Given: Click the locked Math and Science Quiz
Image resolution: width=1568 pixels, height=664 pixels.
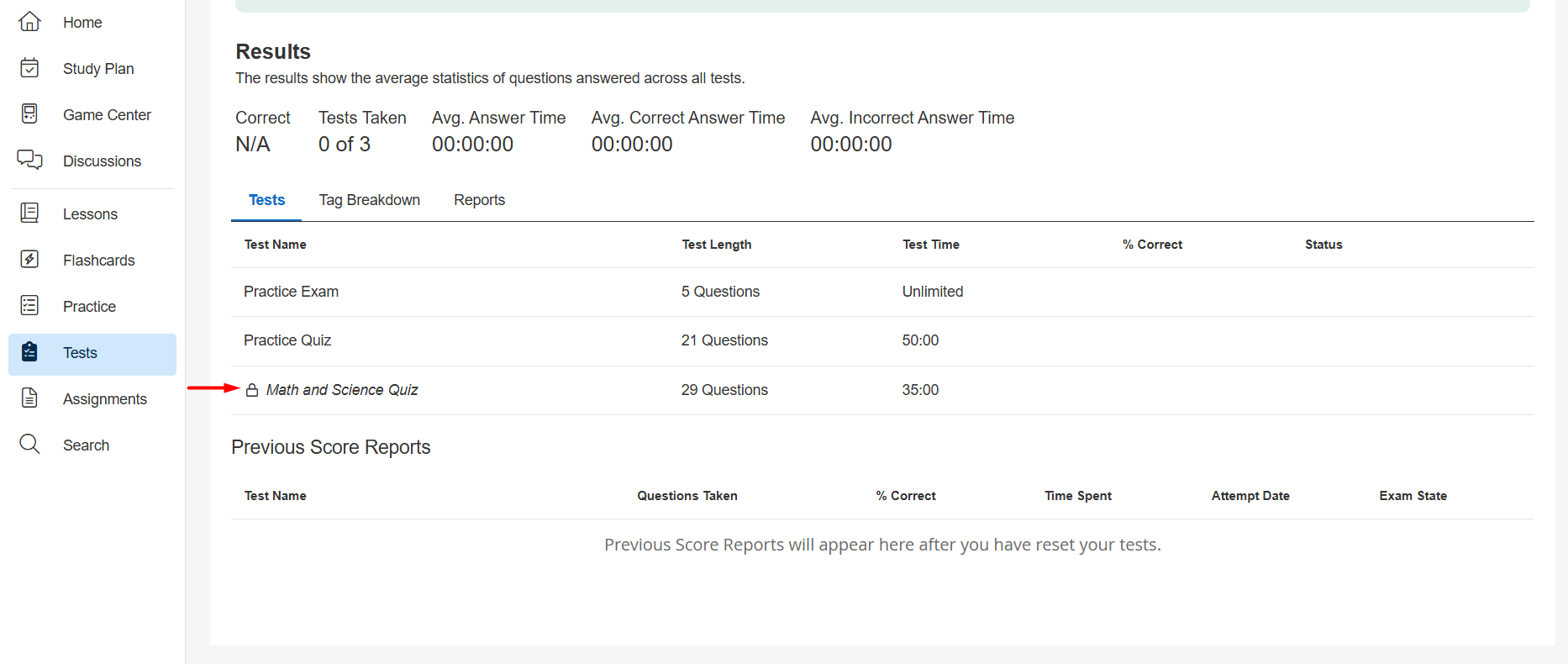Looking at the screenshot, I should pos(342,390).
